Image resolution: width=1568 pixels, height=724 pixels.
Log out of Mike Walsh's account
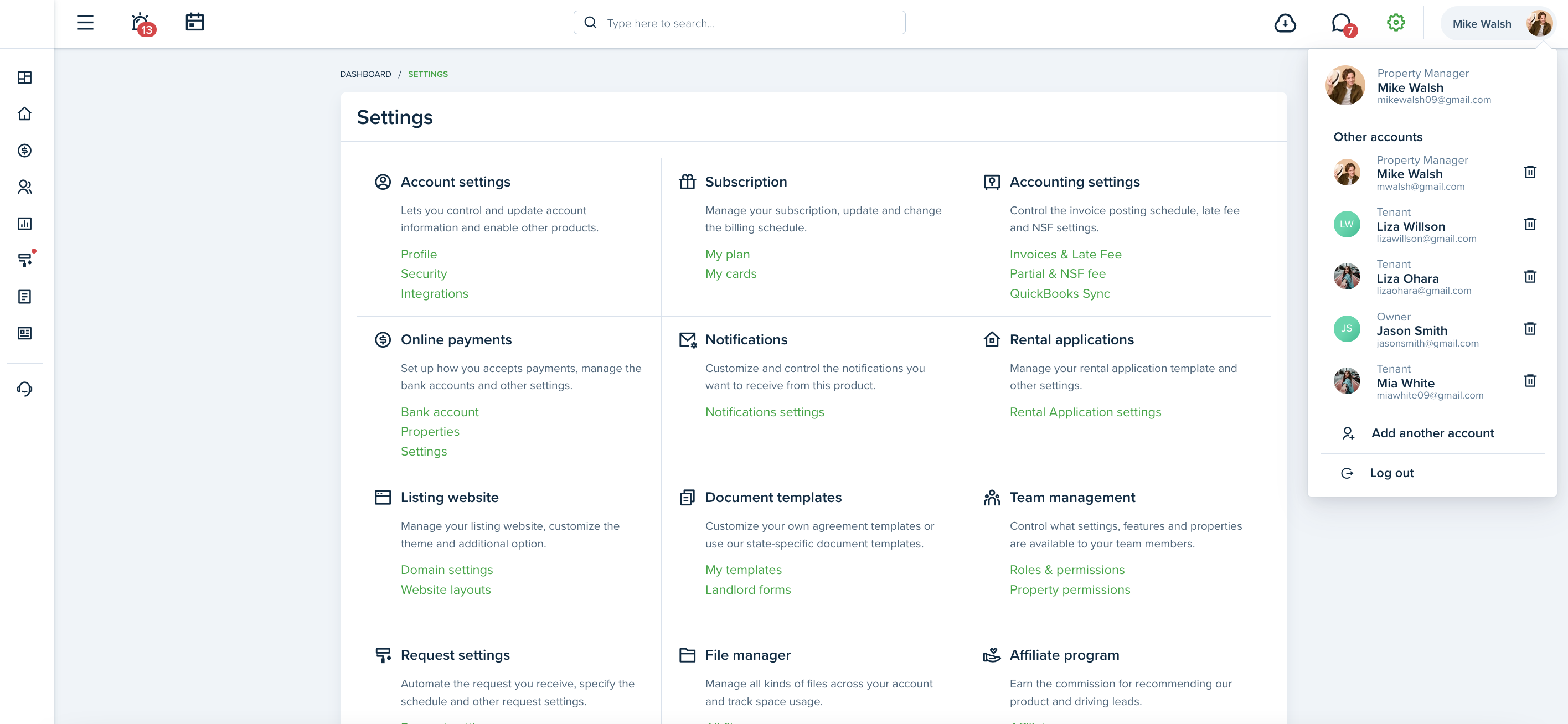pyautogui.click(x=1392, y=472)
